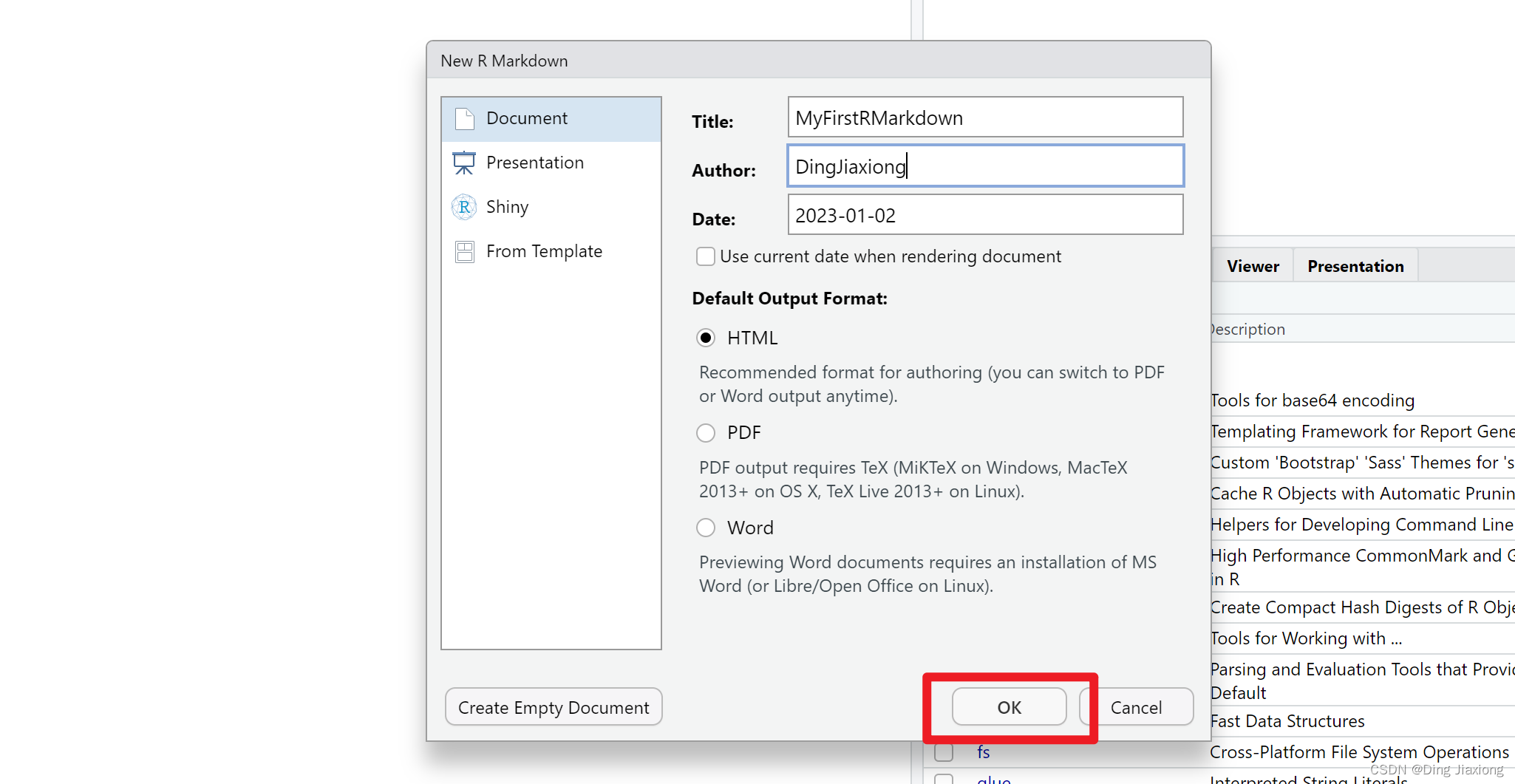Focus the Title field with MyFirstRMarkdown

(985, 117)
